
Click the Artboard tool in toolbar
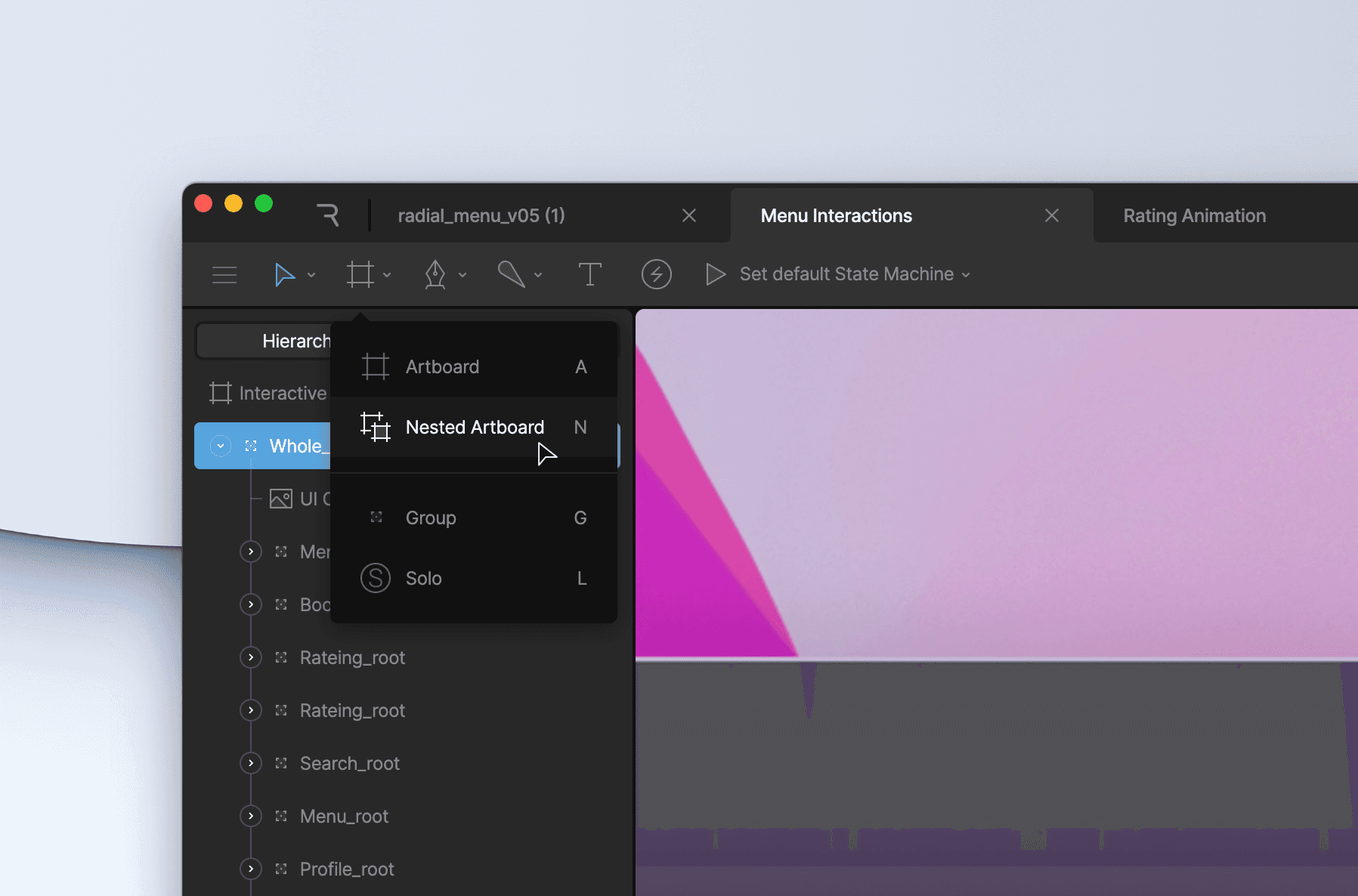click(360, 274)
